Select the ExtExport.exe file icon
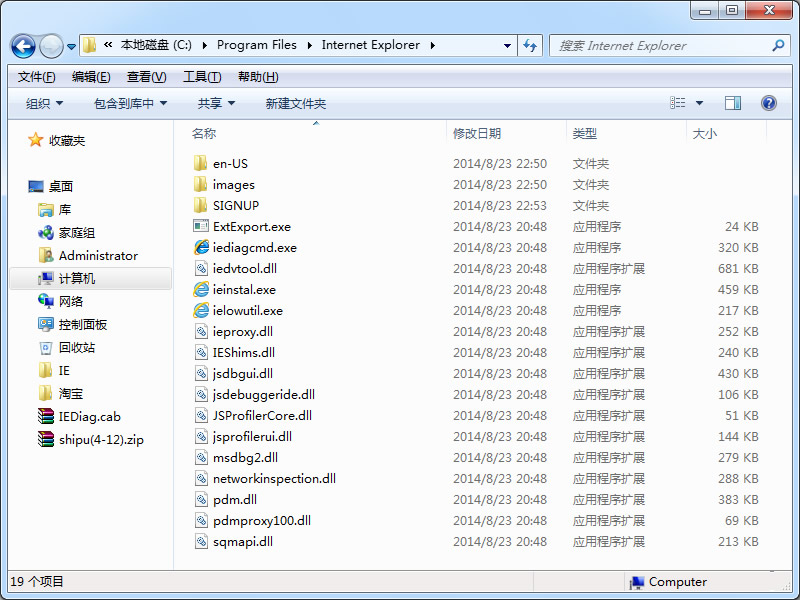This screenshot has width=800, height=600. click(x=201, y=226)
